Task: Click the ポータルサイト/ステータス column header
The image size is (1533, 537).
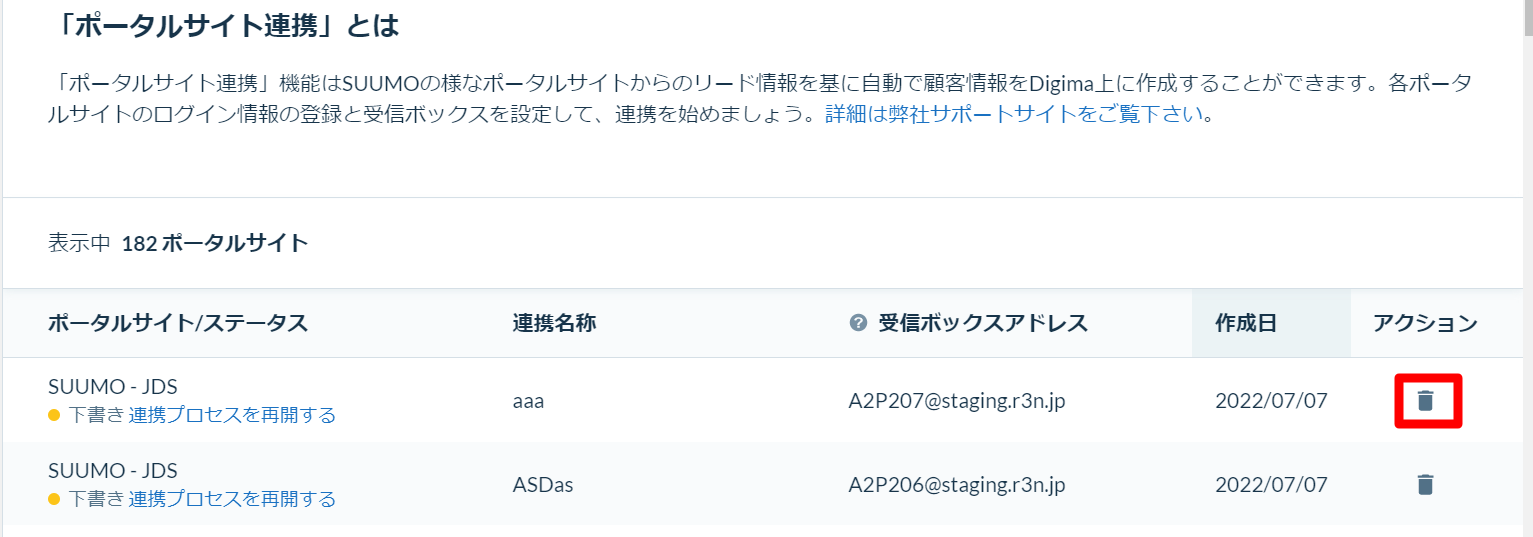Action: (178, 323)
